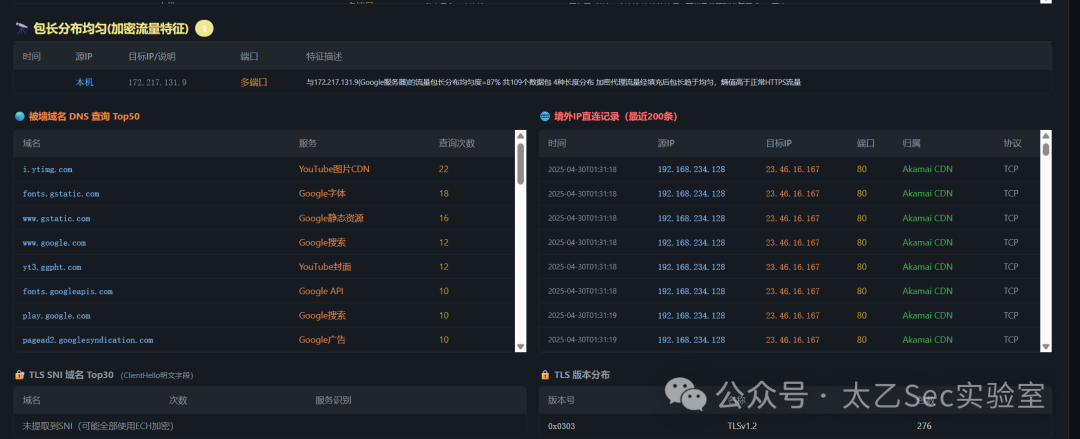
Task: Click the 版本号 column header
Action: point(561,400)
